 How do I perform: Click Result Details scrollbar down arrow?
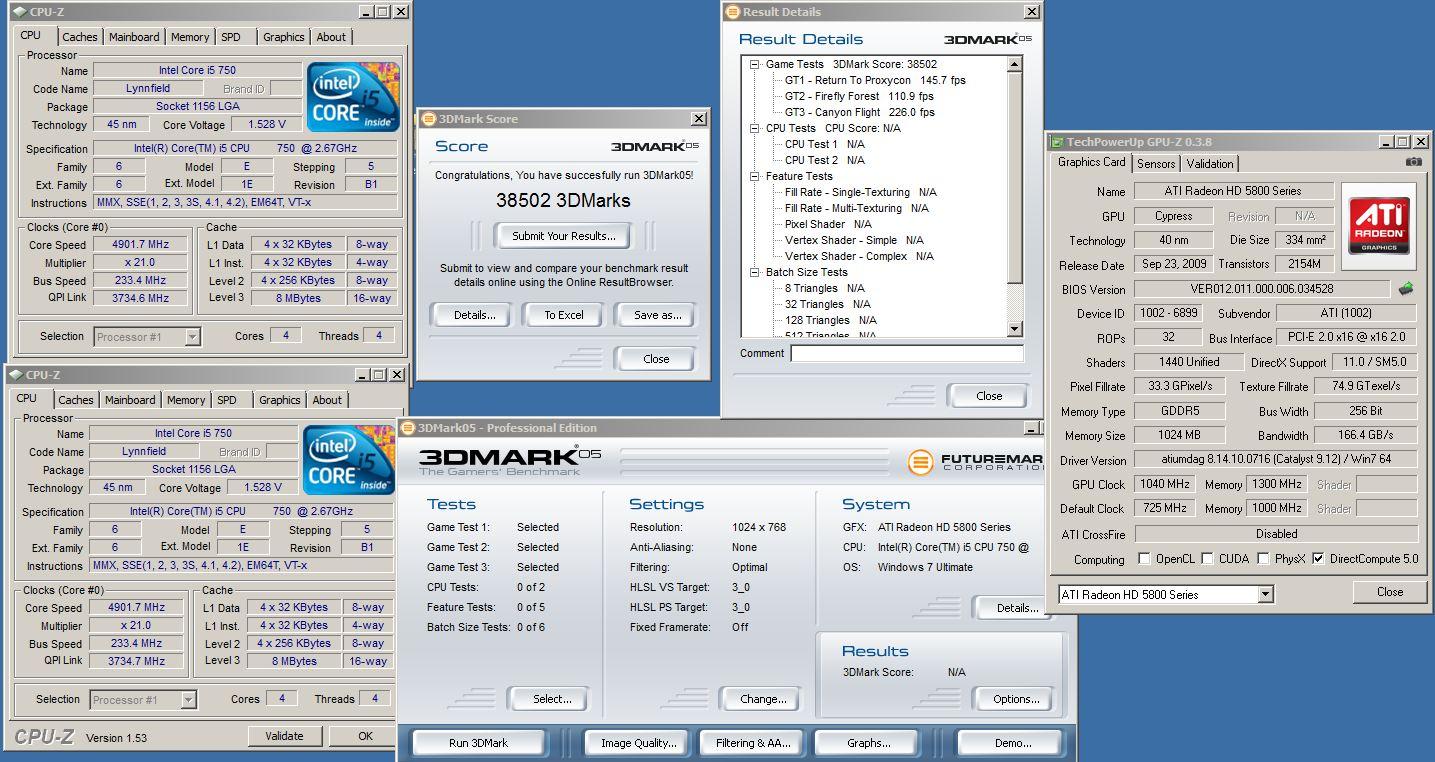1015,329
